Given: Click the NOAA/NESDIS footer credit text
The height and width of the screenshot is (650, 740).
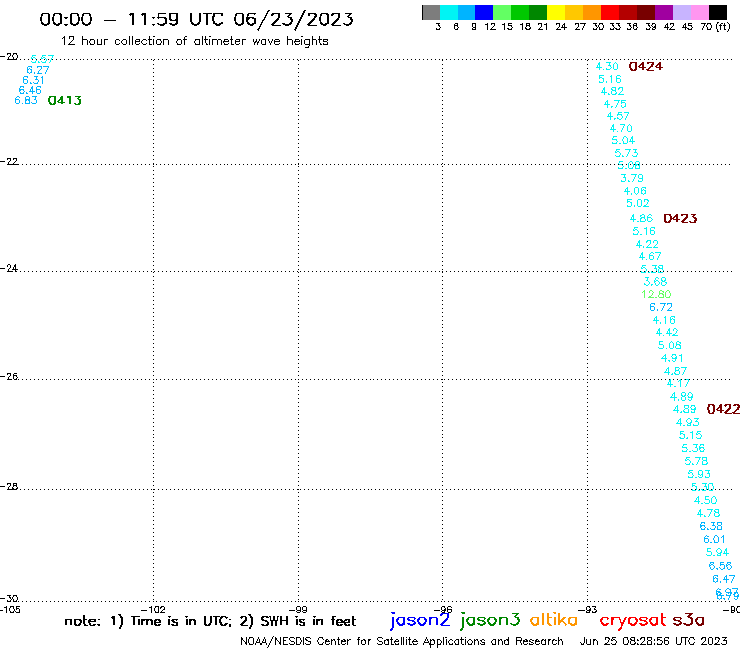Looking at the screenshot, I should 402,642.
